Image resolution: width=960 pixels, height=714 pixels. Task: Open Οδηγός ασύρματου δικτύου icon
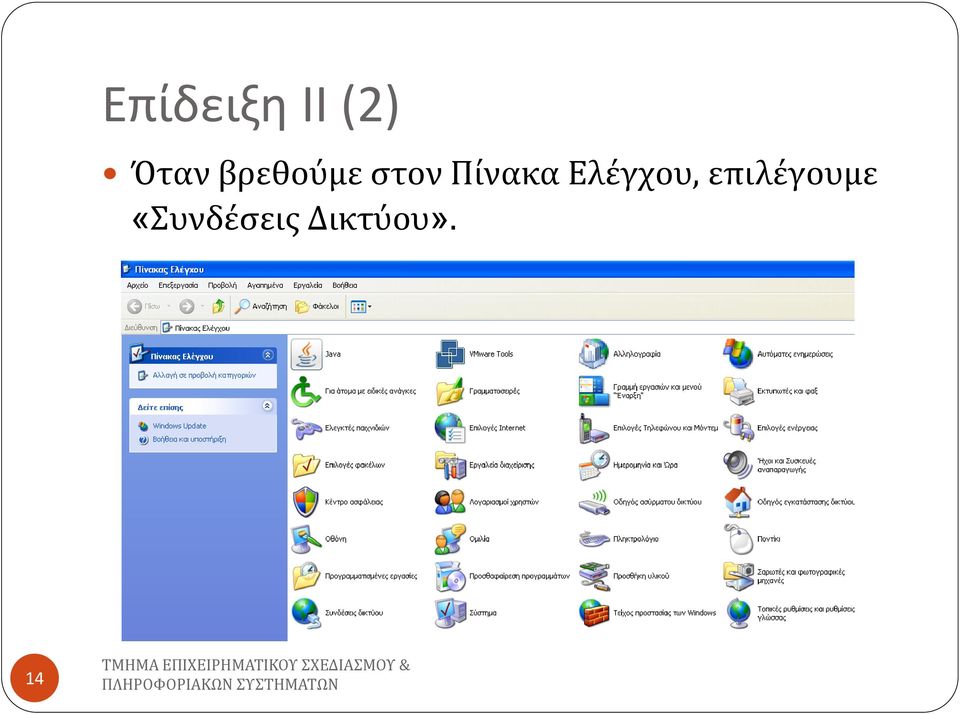pos(594,502)
